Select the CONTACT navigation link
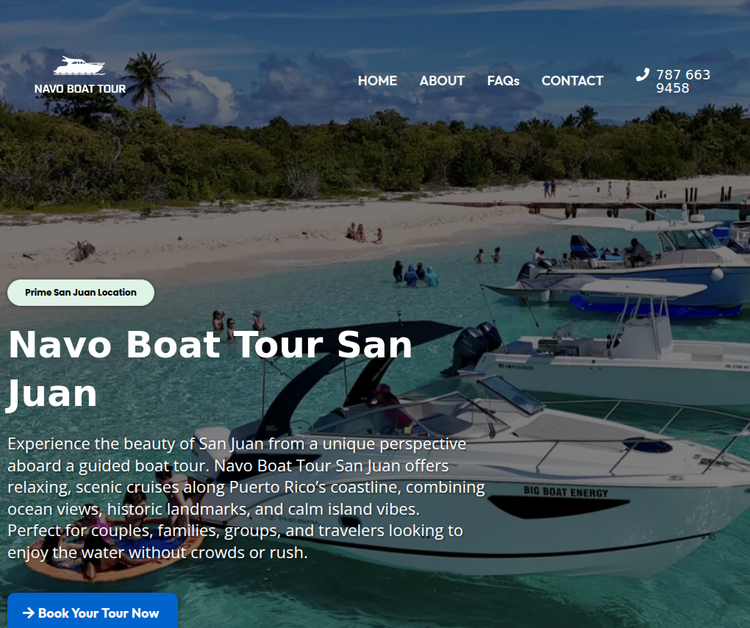The width and height of the screenshot is (750, 628). coord(573,81)
